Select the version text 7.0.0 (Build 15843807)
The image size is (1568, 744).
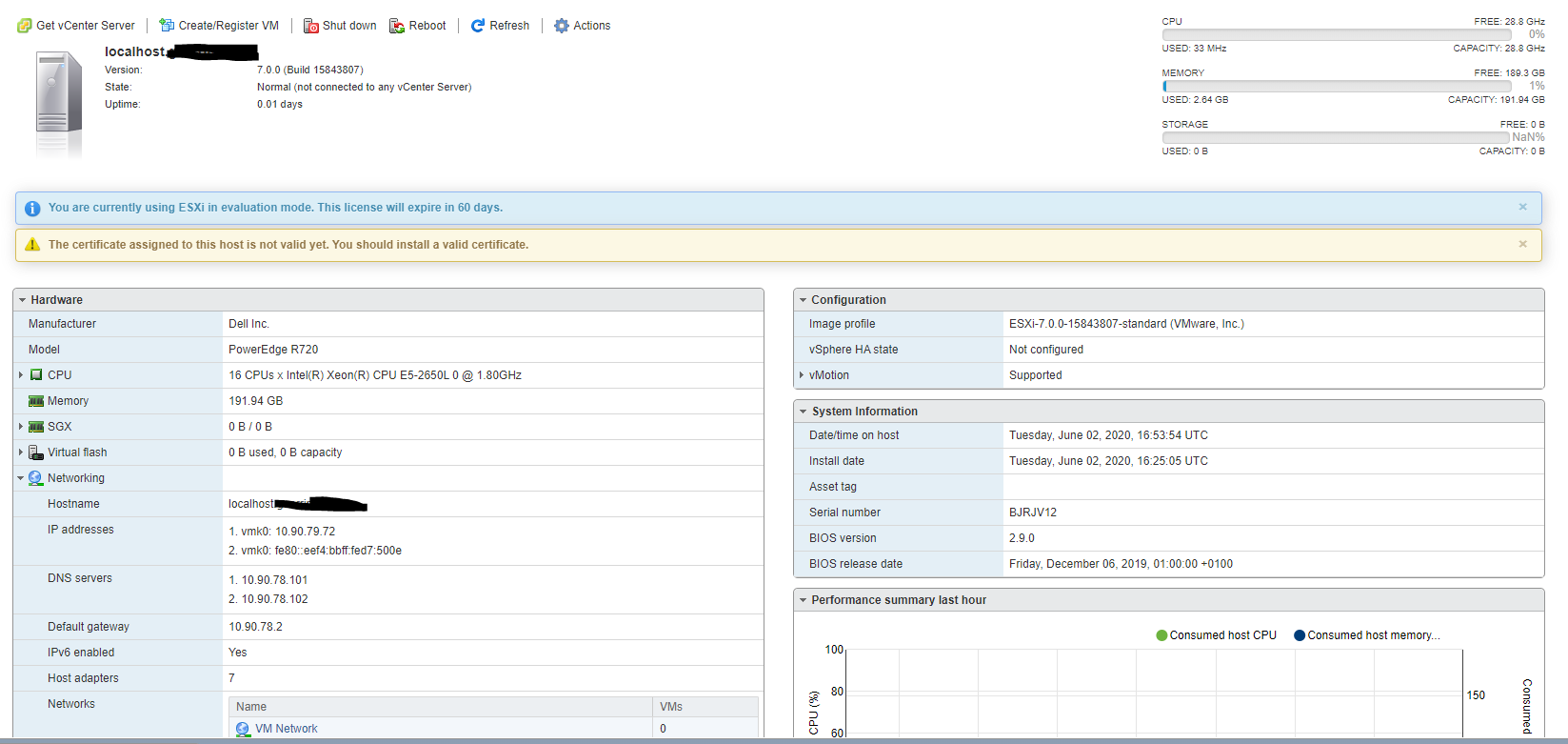click(310, 70)
